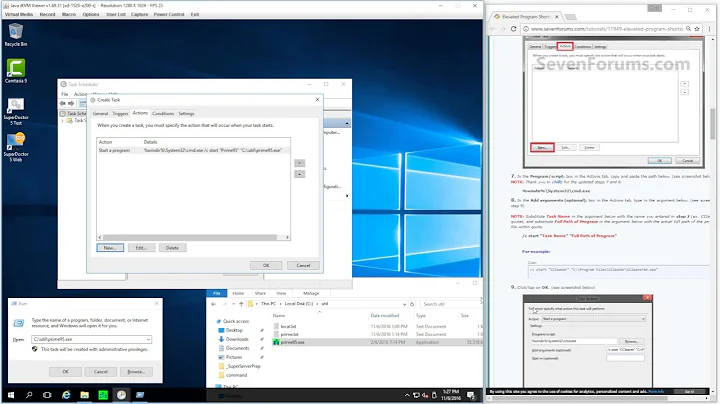This screenshot has width=720, height=404.
Task: Close the Elevated Program Shortcut browser tab
Action: (557, 17)
